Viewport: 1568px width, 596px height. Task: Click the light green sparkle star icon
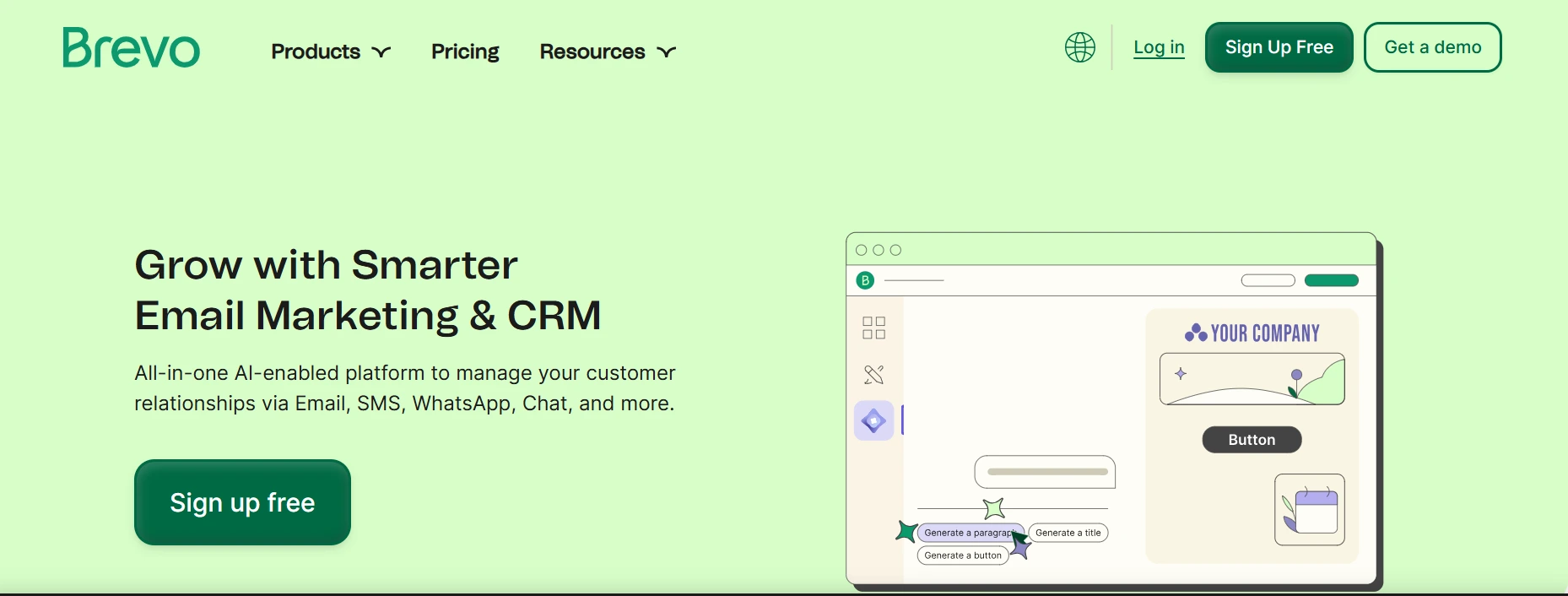tap(994, 508)
